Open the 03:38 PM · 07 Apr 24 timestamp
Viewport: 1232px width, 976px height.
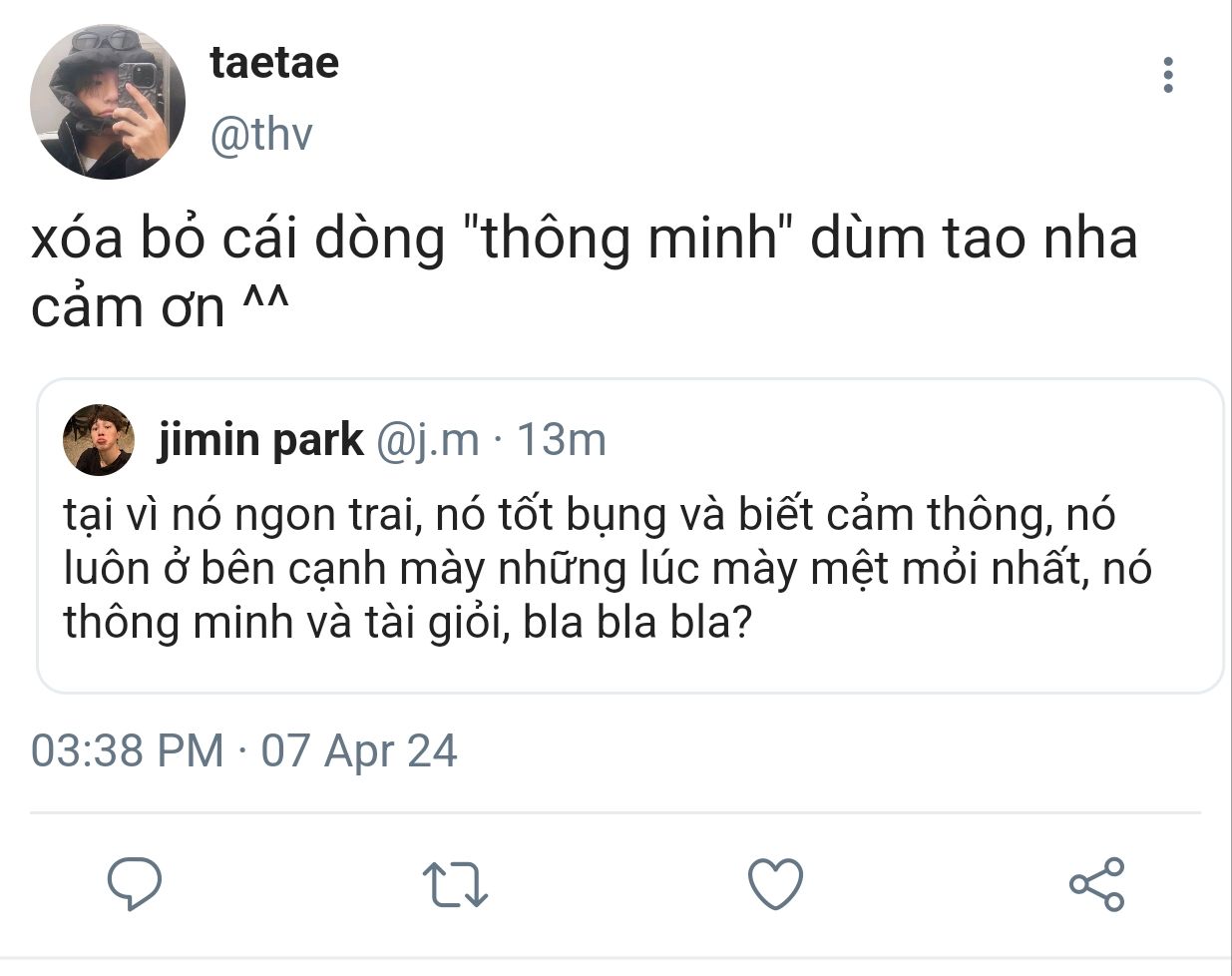[243, 750]
